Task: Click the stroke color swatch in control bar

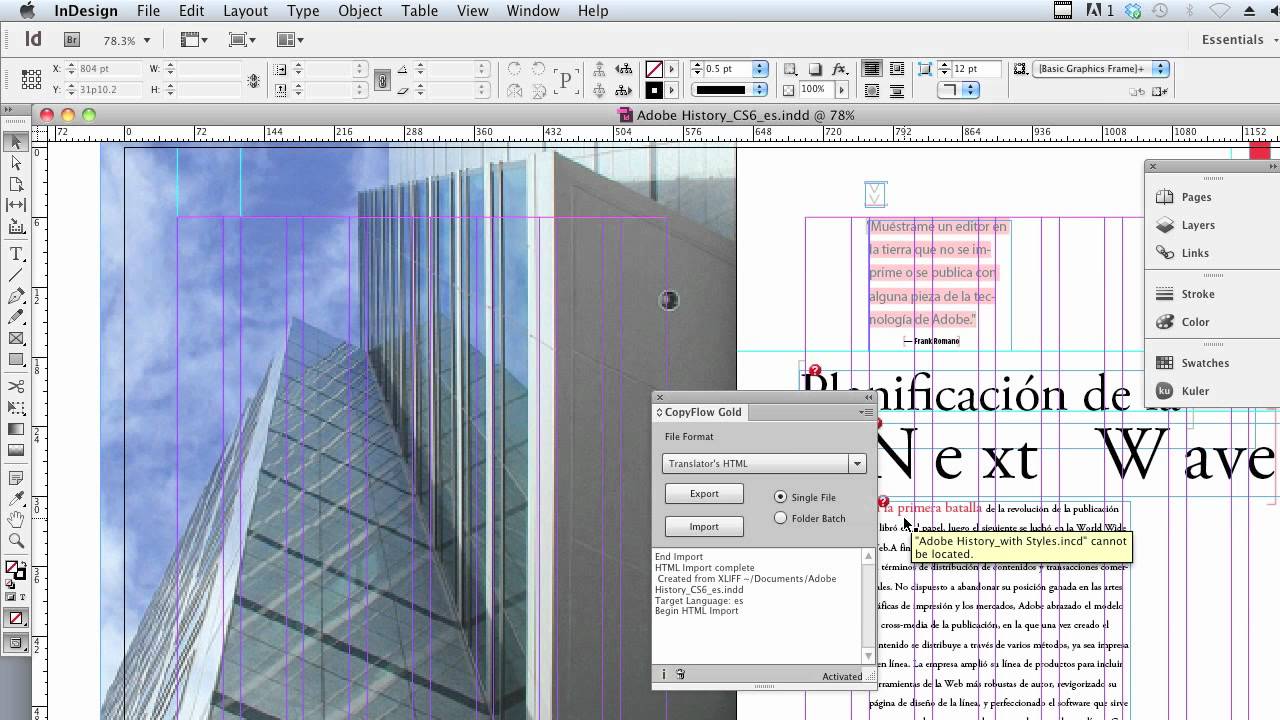Action: [654, 90]
